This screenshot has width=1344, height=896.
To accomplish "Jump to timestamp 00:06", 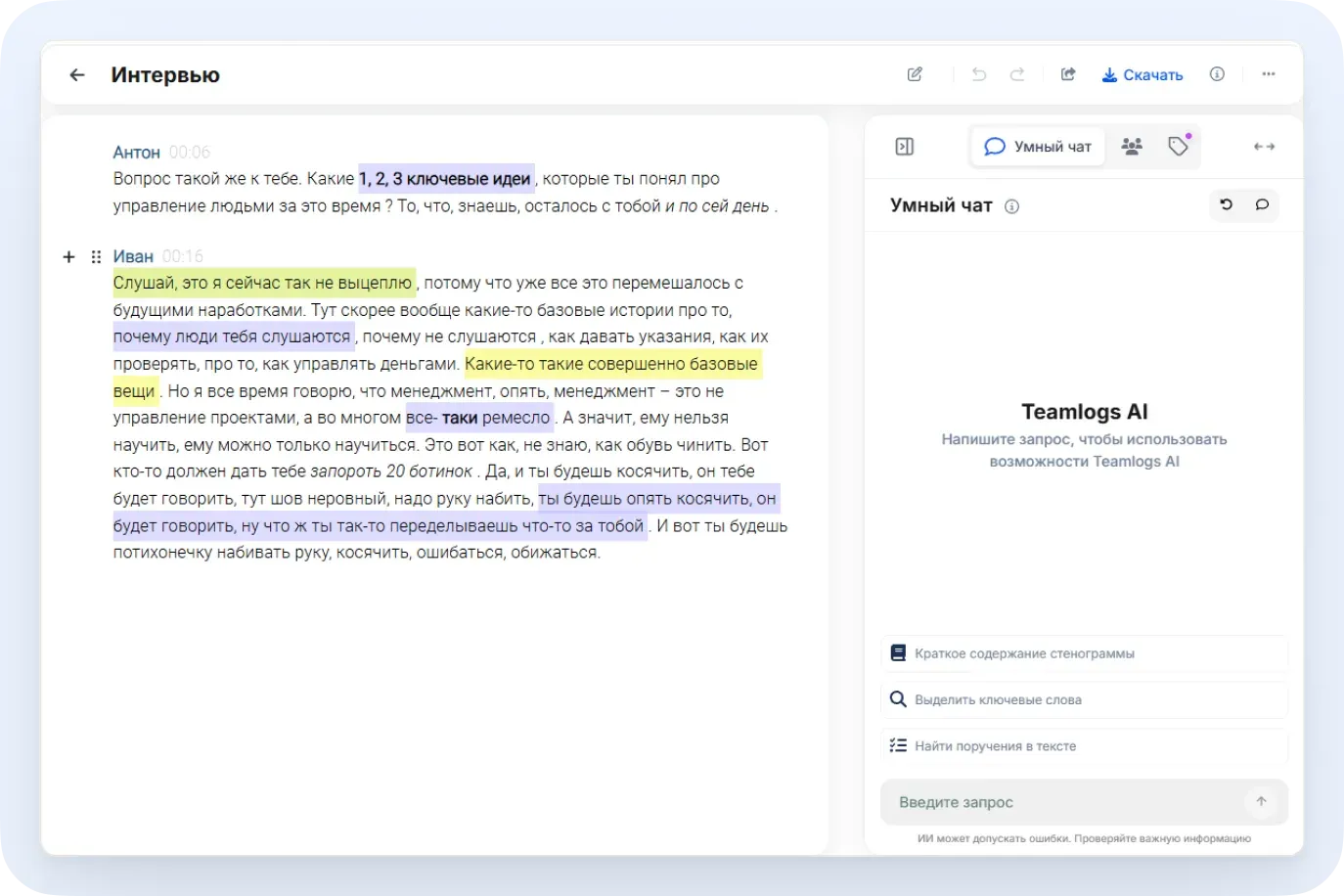I will [x=190, y=153].
